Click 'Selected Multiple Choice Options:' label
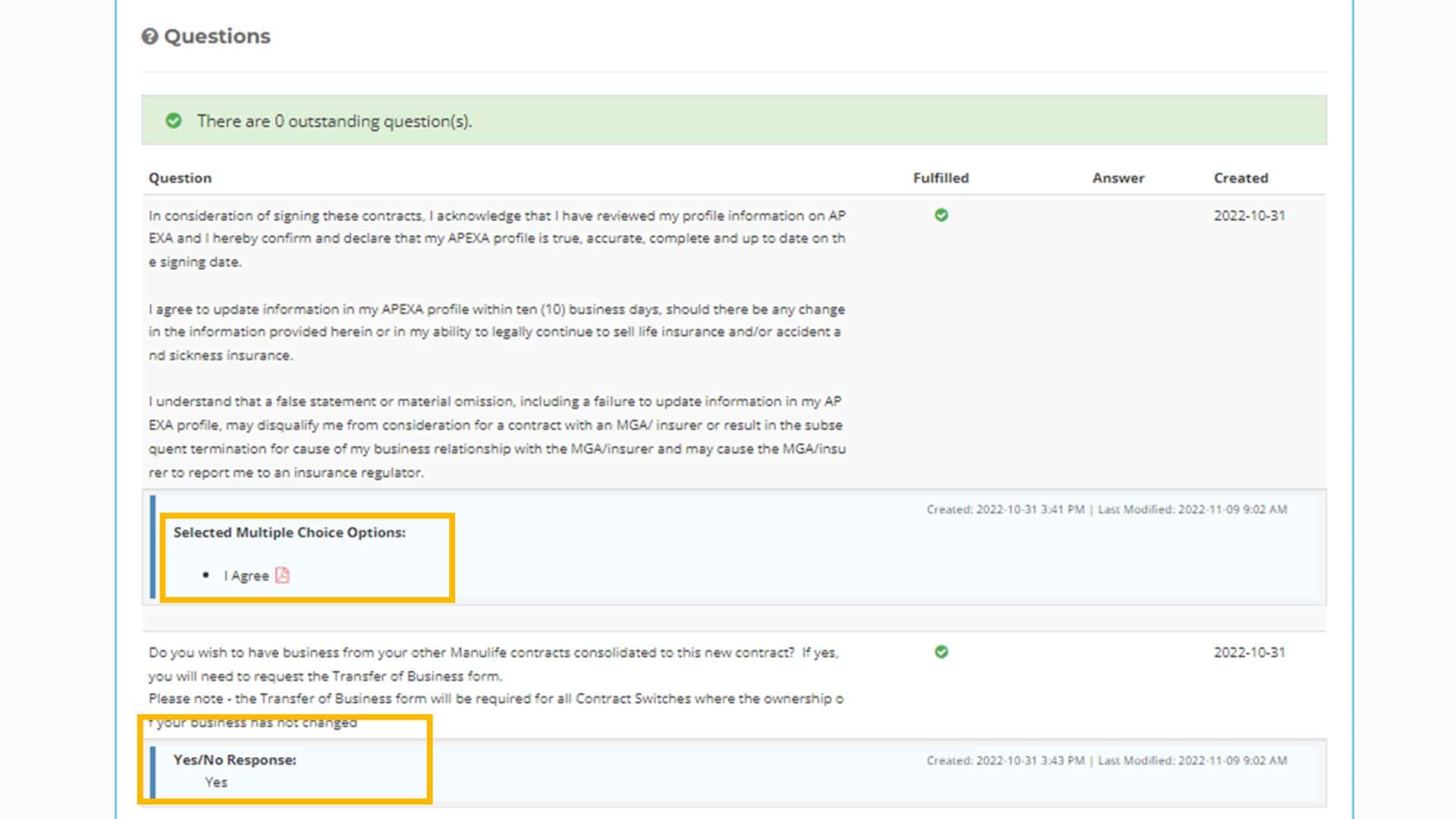1456x819 pixels. 290,532
